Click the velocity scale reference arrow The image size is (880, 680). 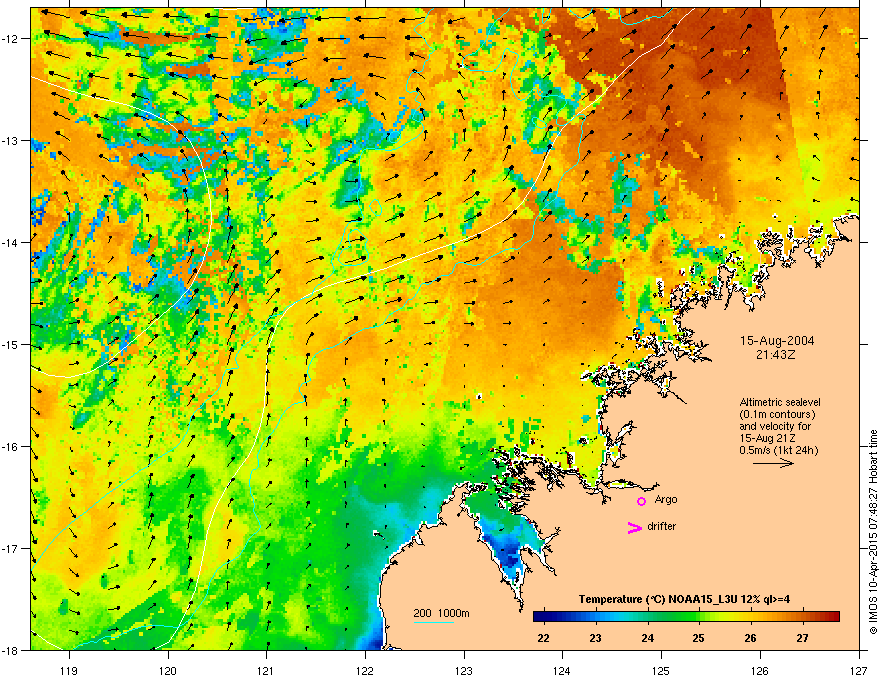click(x=773, y=463)
